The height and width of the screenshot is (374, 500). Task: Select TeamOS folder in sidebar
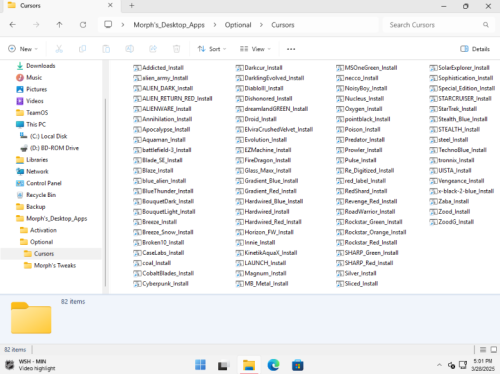[37, 112]
